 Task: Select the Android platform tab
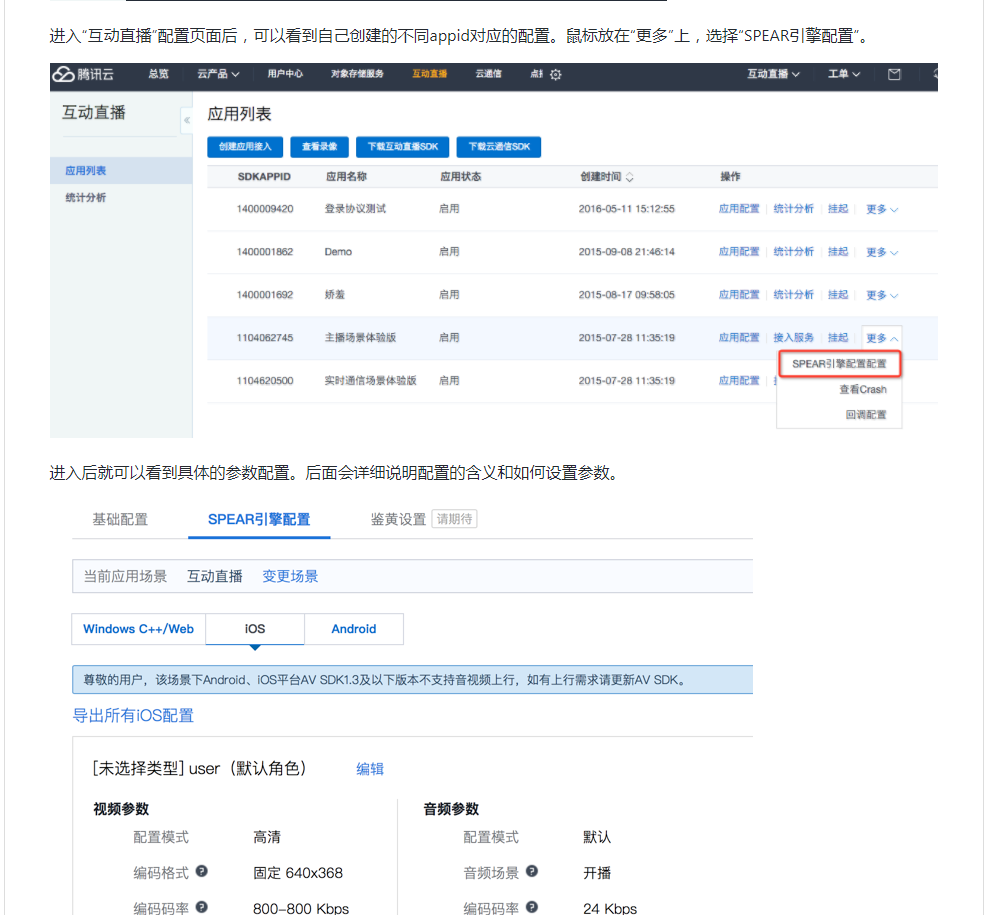click(353, 629)
